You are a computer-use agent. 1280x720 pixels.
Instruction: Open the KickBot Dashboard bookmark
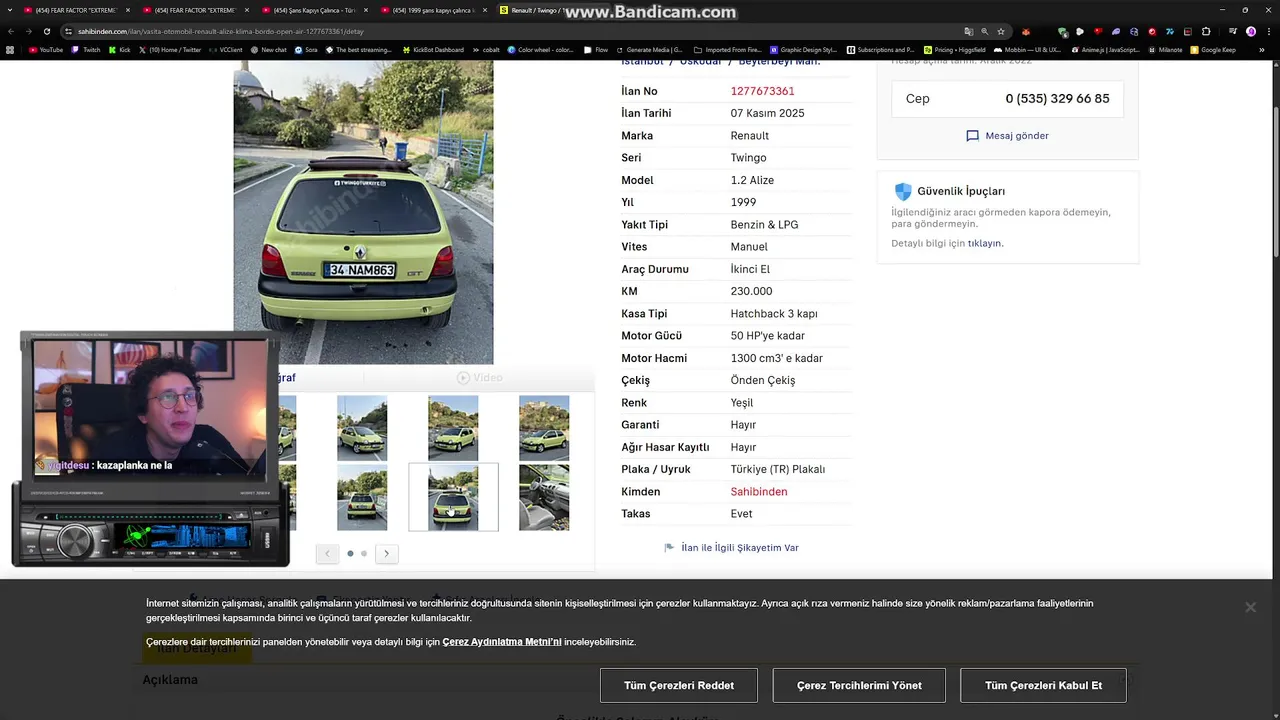(x=433, y=49)
